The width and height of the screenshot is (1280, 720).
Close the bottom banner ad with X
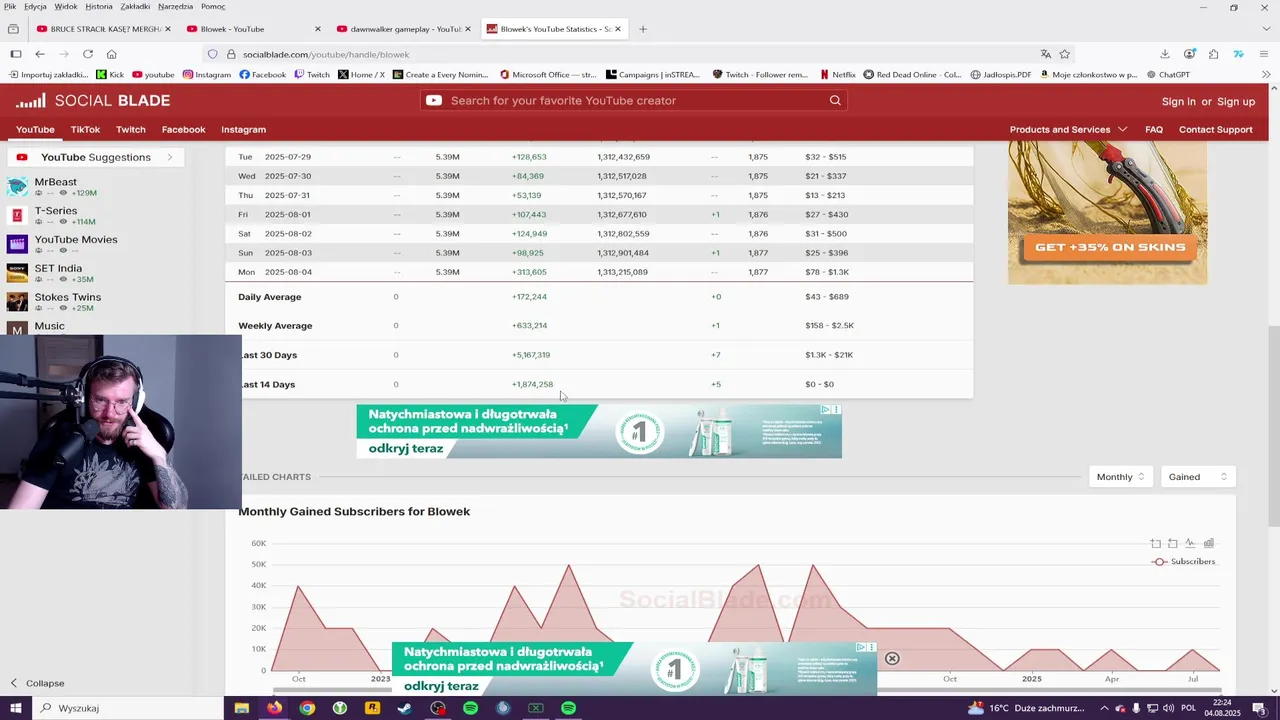(892, 658)
